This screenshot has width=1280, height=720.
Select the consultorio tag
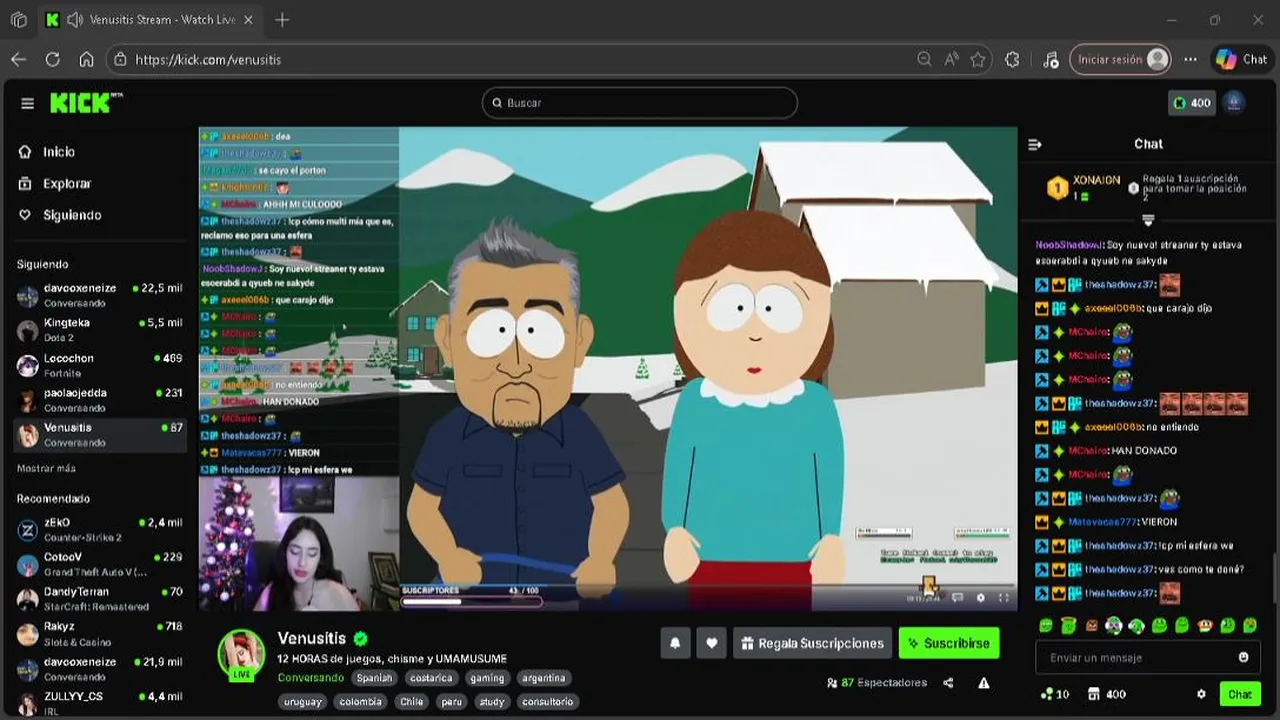click(548, 702)
